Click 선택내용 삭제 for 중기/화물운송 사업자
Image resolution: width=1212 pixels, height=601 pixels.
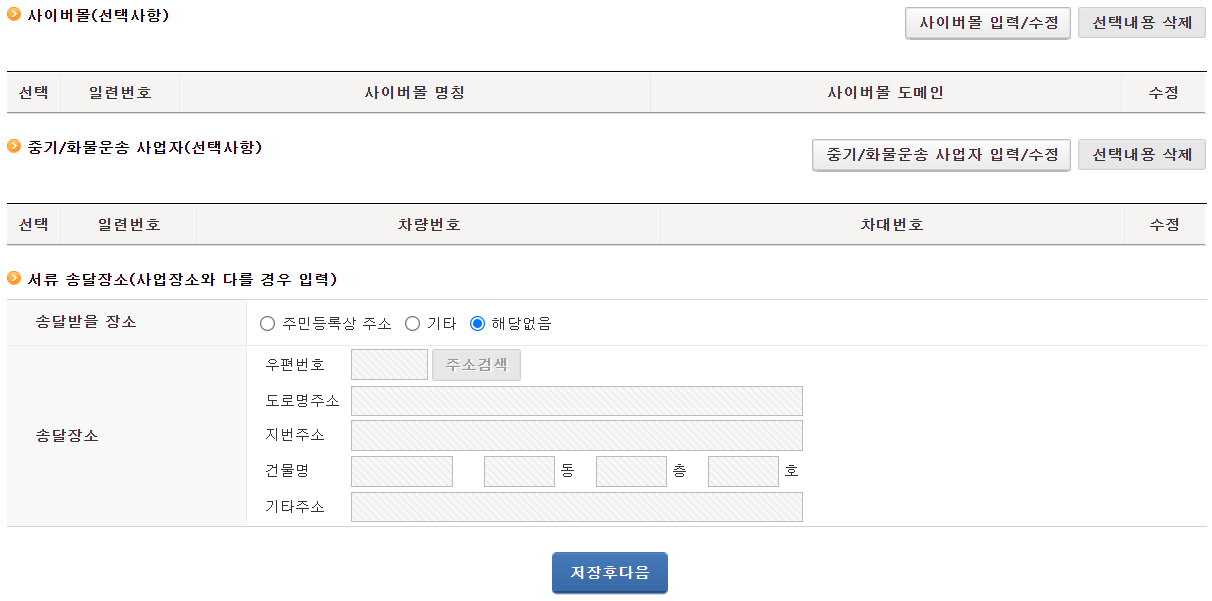(x=1142, y=155)
